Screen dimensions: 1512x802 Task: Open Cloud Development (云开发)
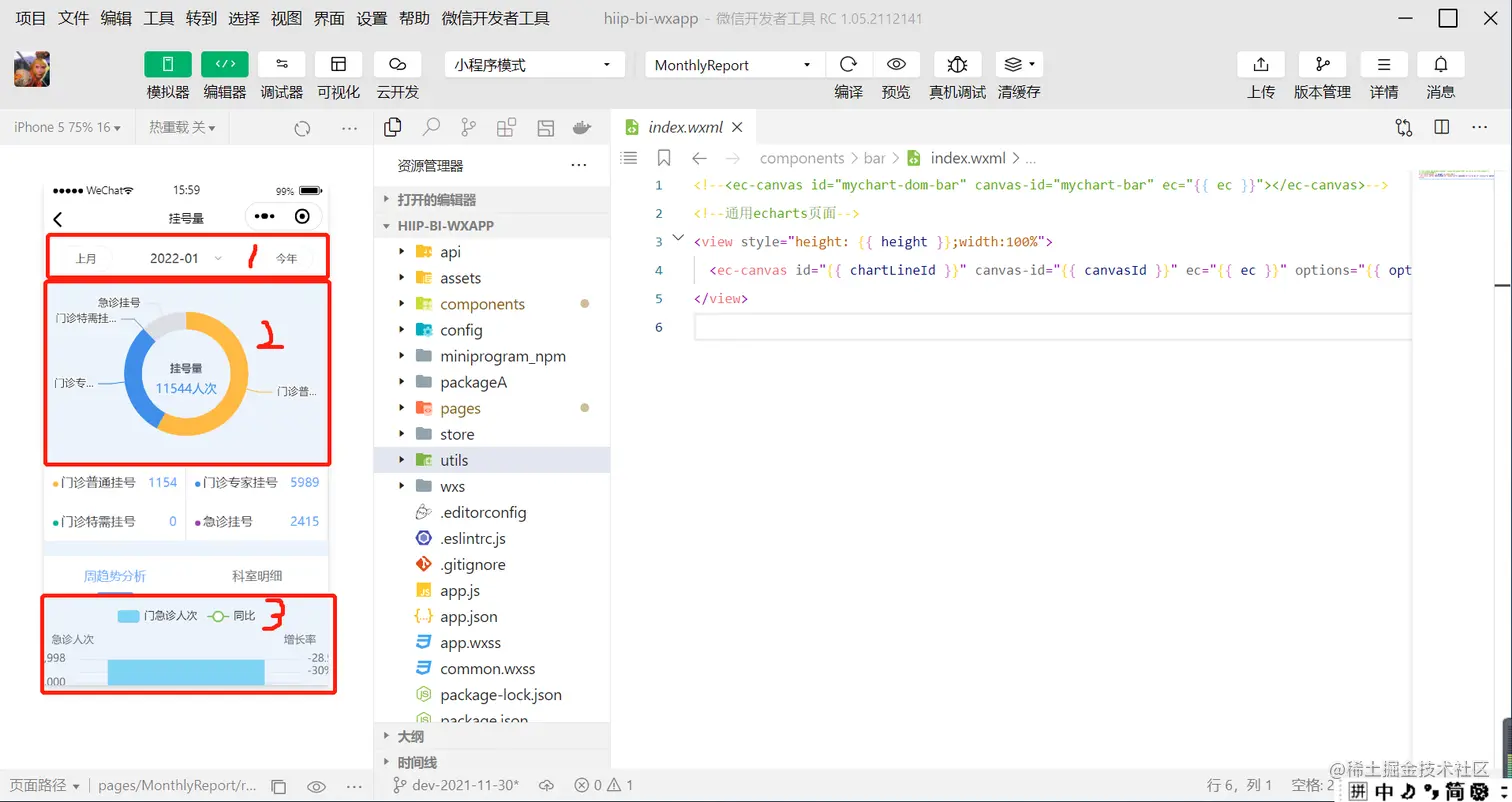tap(397, 64)
